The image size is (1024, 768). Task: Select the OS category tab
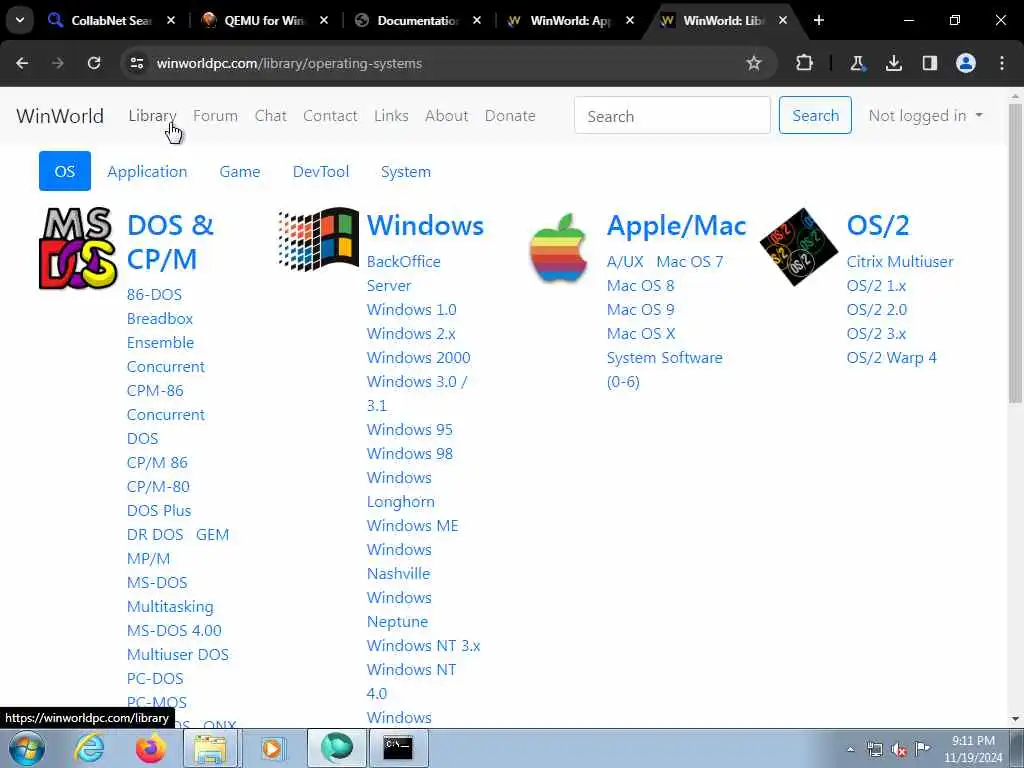click(65, 171)
